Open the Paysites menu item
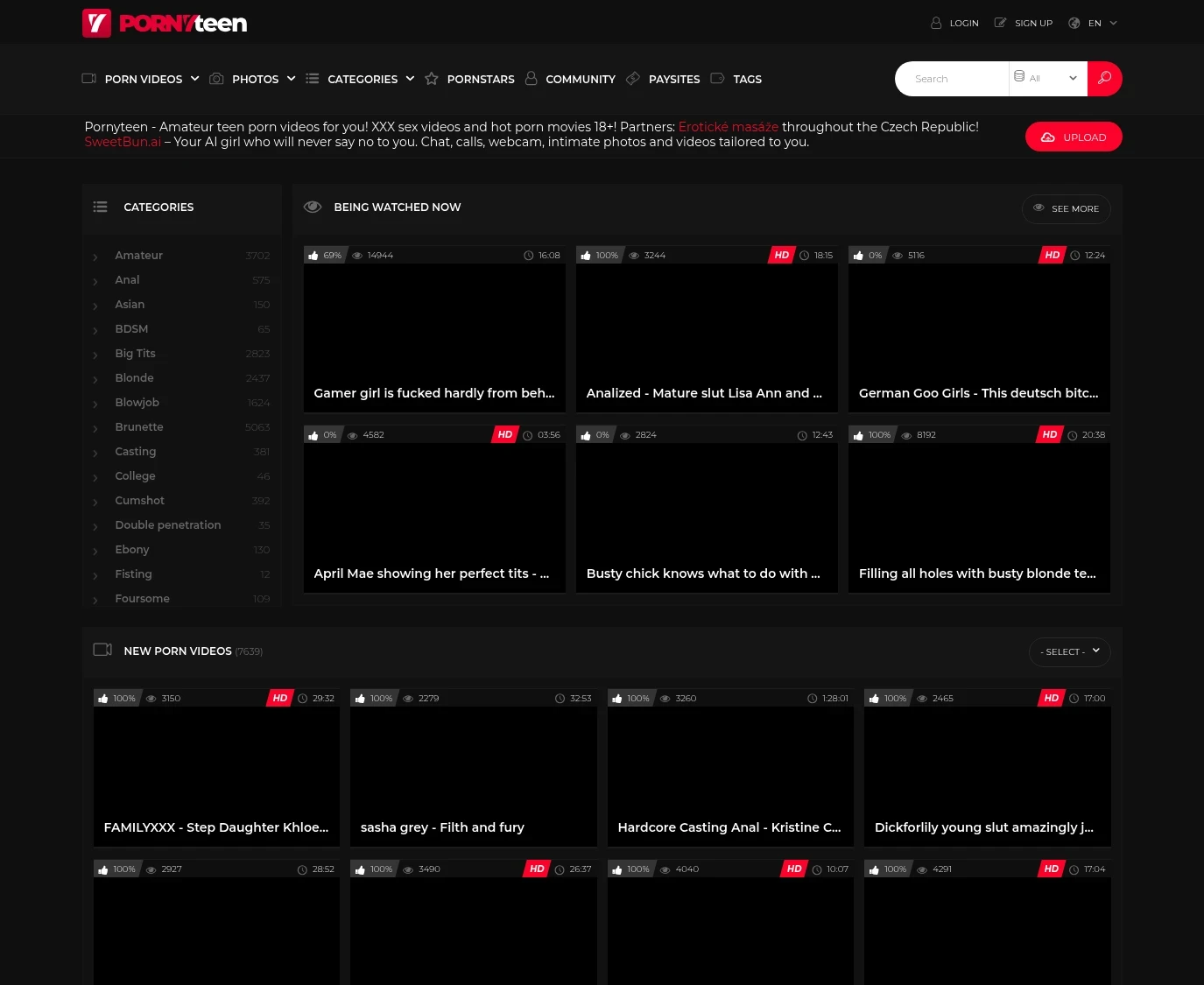Image resolution: width=1204 pixels, height=985 pixels. (x=674, y=79)
